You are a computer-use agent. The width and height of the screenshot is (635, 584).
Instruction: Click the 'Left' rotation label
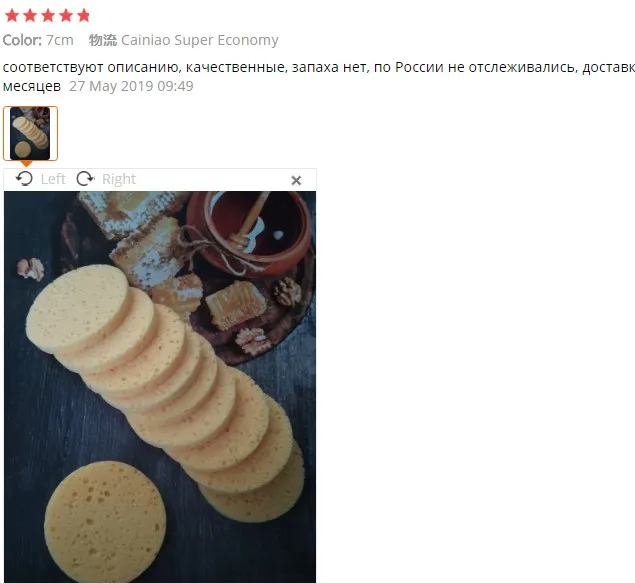53,179
